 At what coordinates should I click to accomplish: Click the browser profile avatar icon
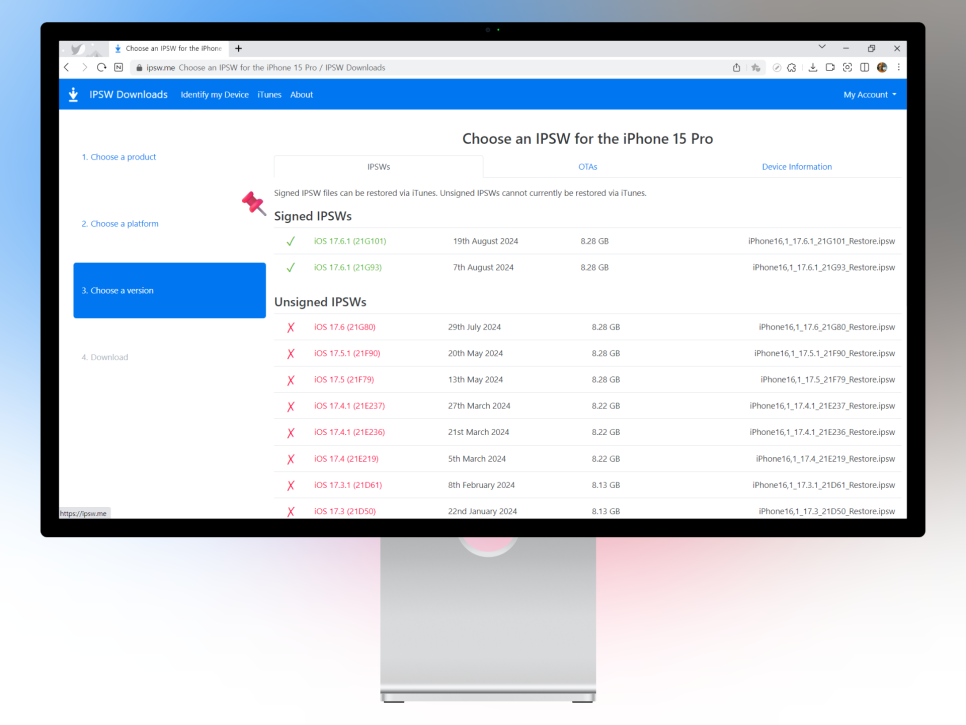point(882,67)
